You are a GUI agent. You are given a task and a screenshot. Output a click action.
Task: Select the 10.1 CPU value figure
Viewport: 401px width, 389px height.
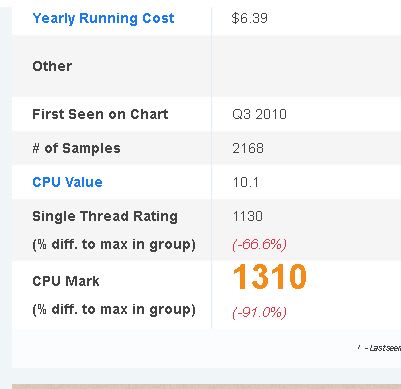246,182
